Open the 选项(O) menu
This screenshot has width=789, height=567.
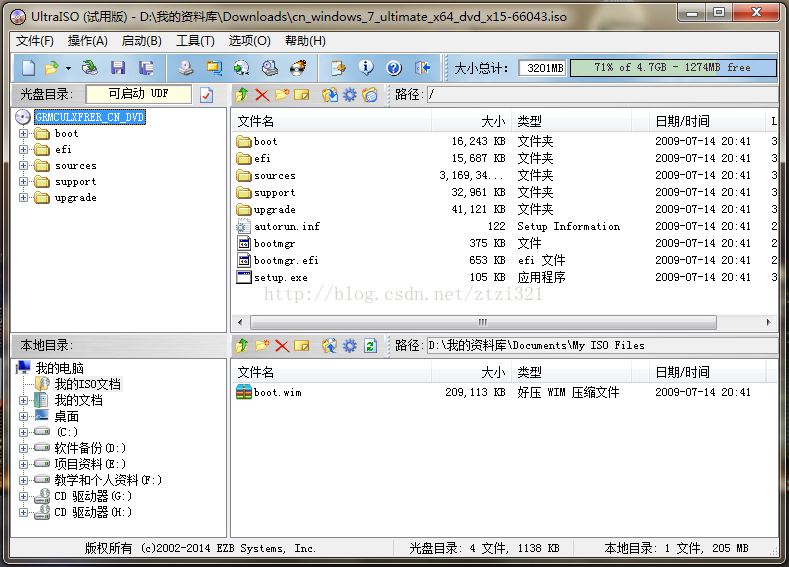[250, 41]
